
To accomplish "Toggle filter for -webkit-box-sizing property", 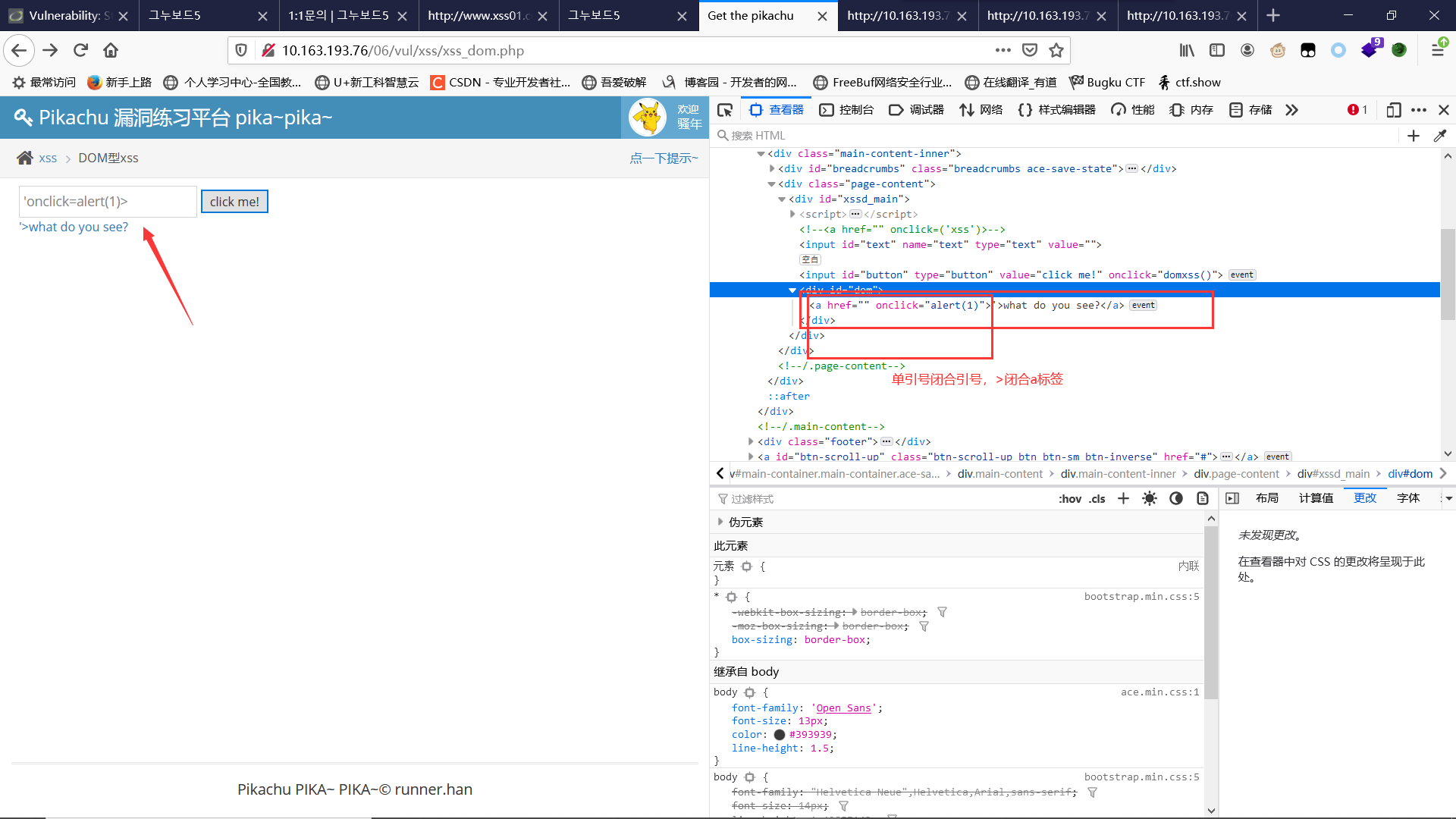I will [x=942, y=612].
